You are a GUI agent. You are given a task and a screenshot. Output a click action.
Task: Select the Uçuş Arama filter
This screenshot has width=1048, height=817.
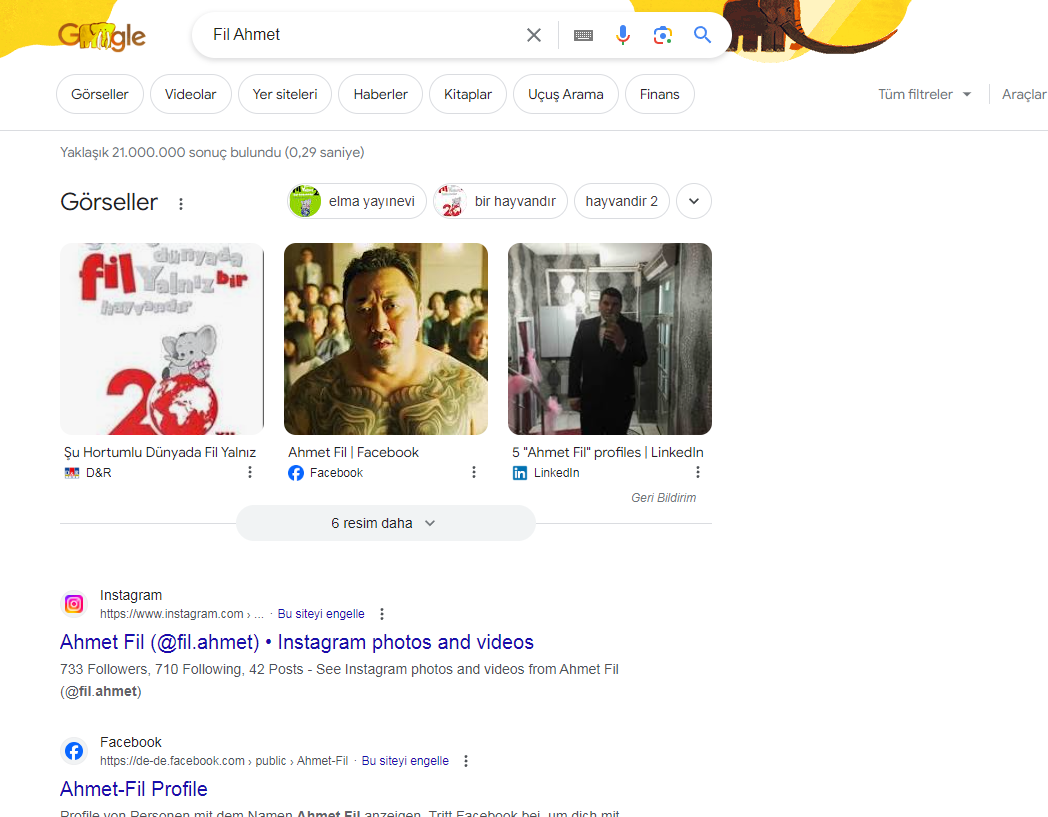click(565, 94)
